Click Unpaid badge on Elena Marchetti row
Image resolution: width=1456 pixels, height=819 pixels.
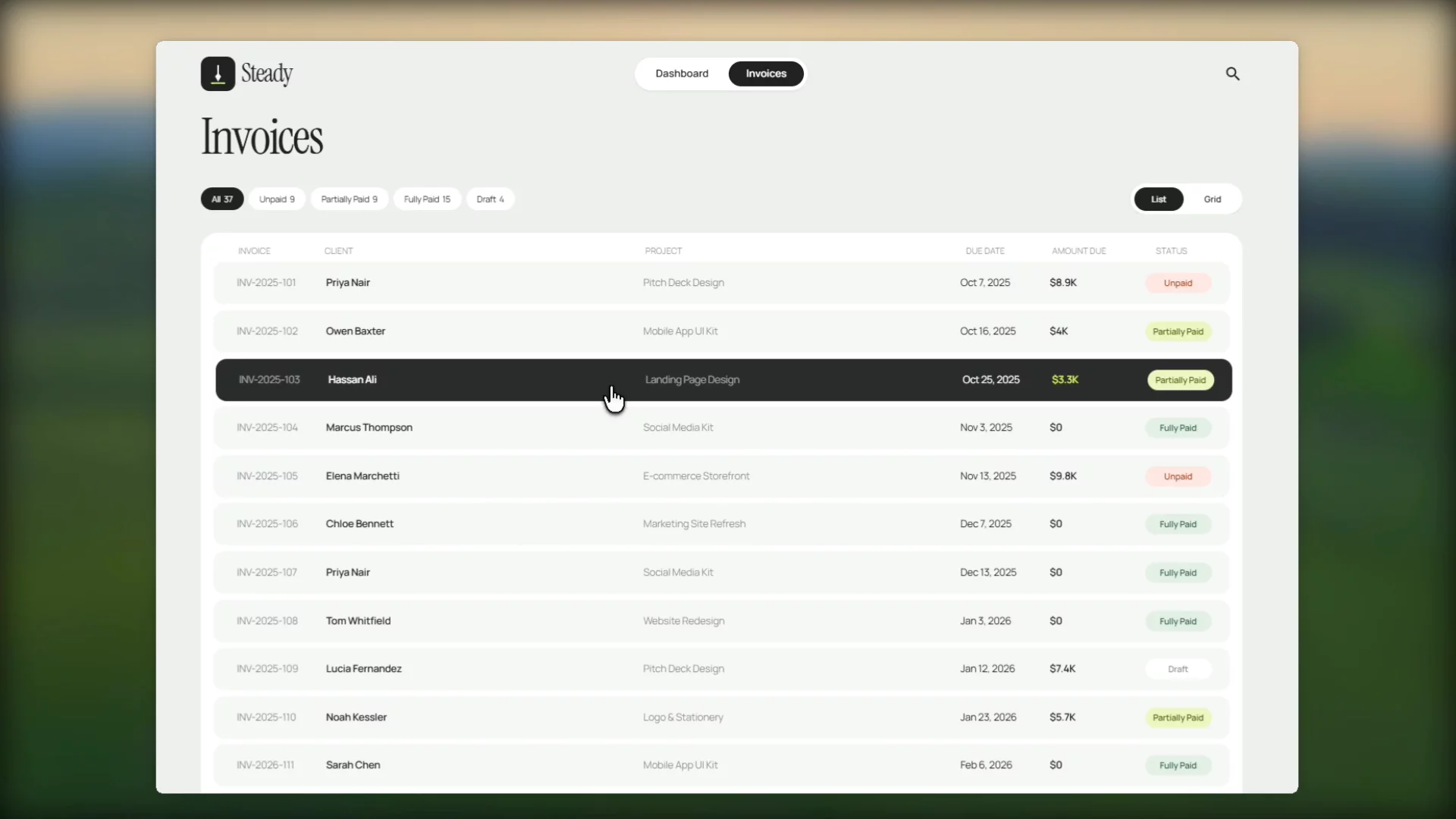(1178, 476)
